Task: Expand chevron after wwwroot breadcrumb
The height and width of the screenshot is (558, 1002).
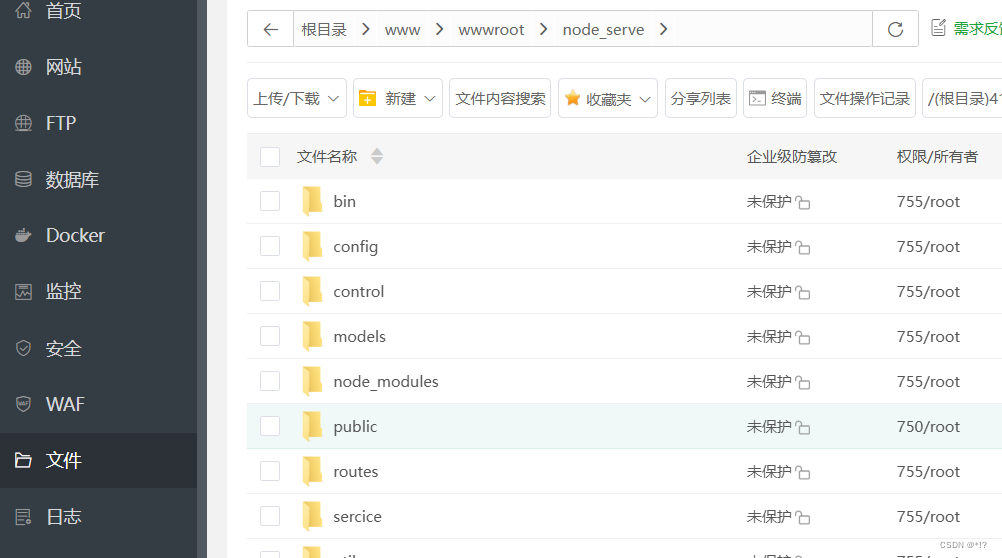Action: tap(543, 29)
